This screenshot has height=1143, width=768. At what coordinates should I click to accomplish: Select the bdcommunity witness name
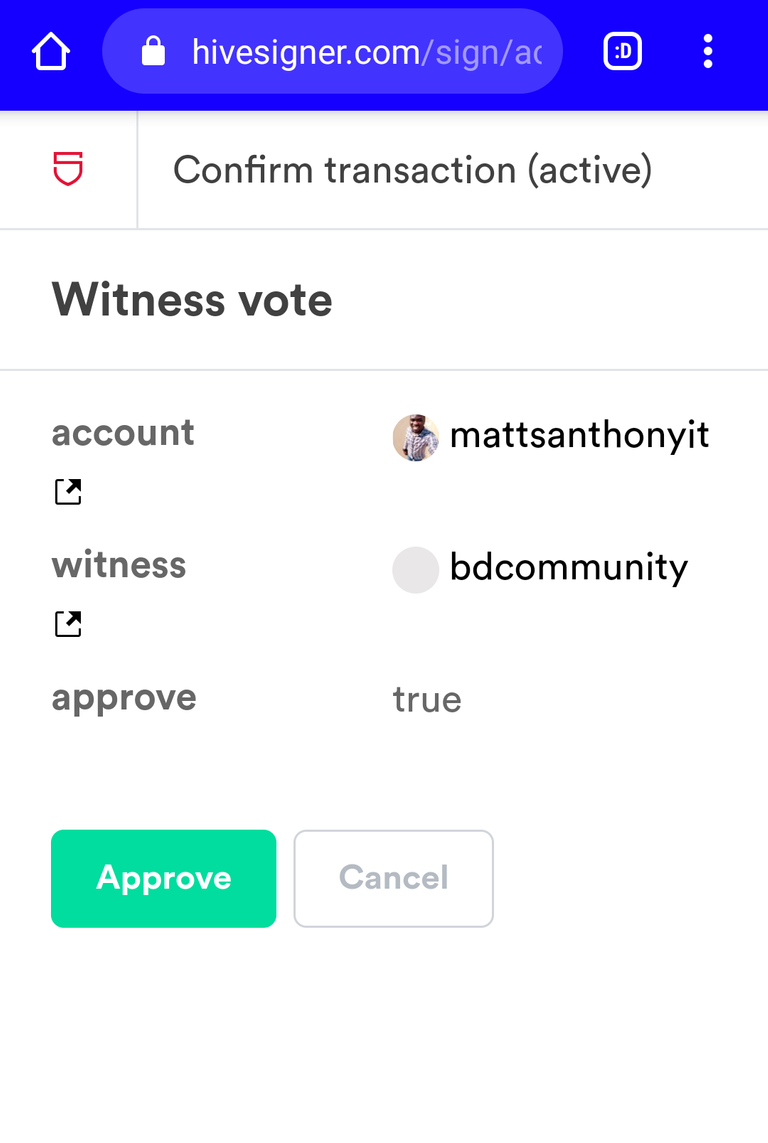point(568,567)
